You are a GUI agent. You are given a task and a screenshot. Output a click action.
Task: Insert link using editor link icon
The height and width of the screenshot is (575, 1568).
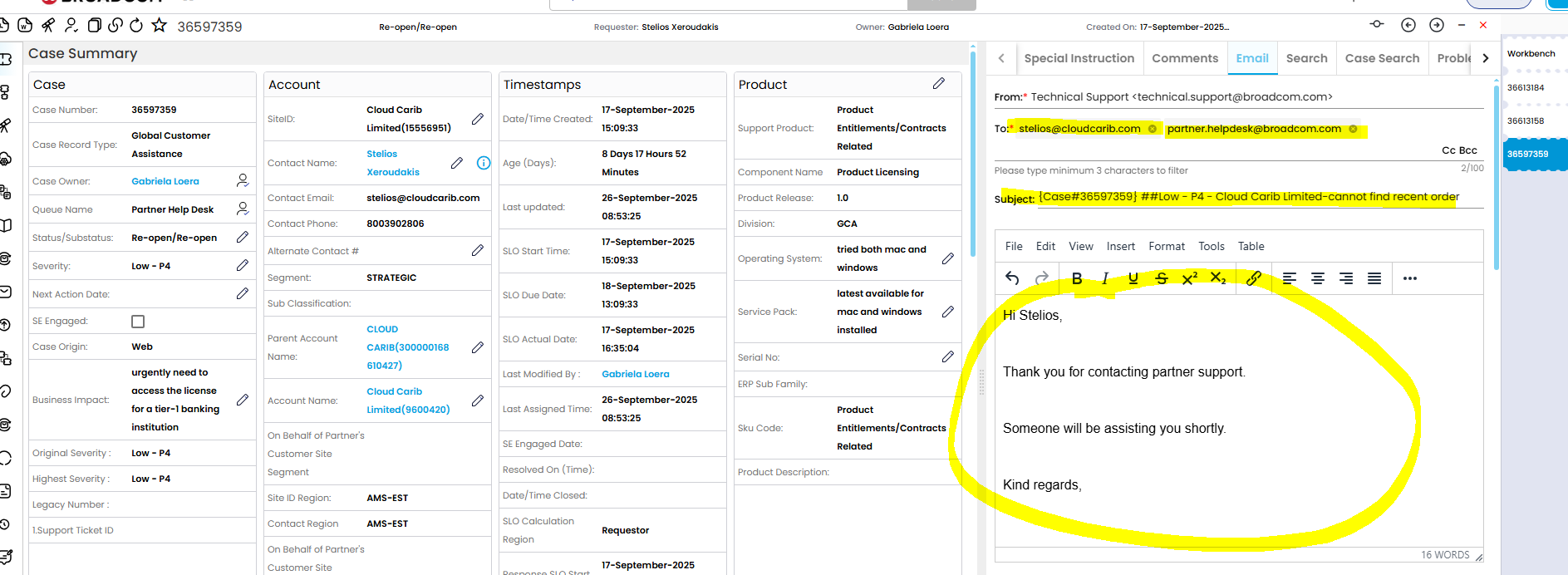[1254, 278]
